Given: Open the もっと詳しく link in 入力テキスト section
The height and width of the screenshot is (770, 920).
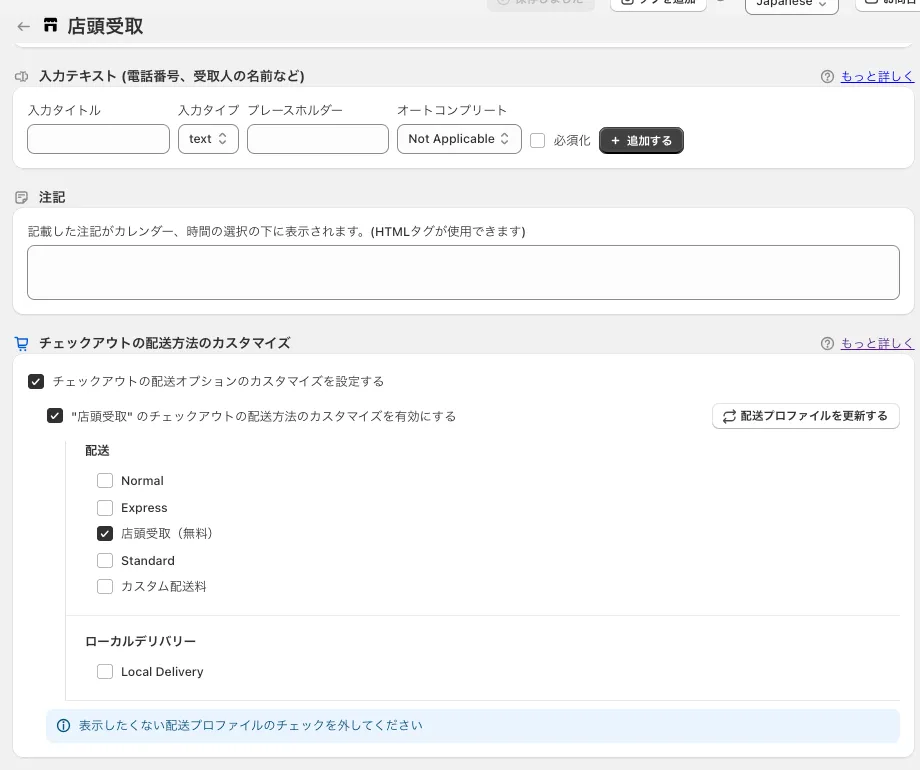Looking at the screenshot, I should [x=877, y=76].
